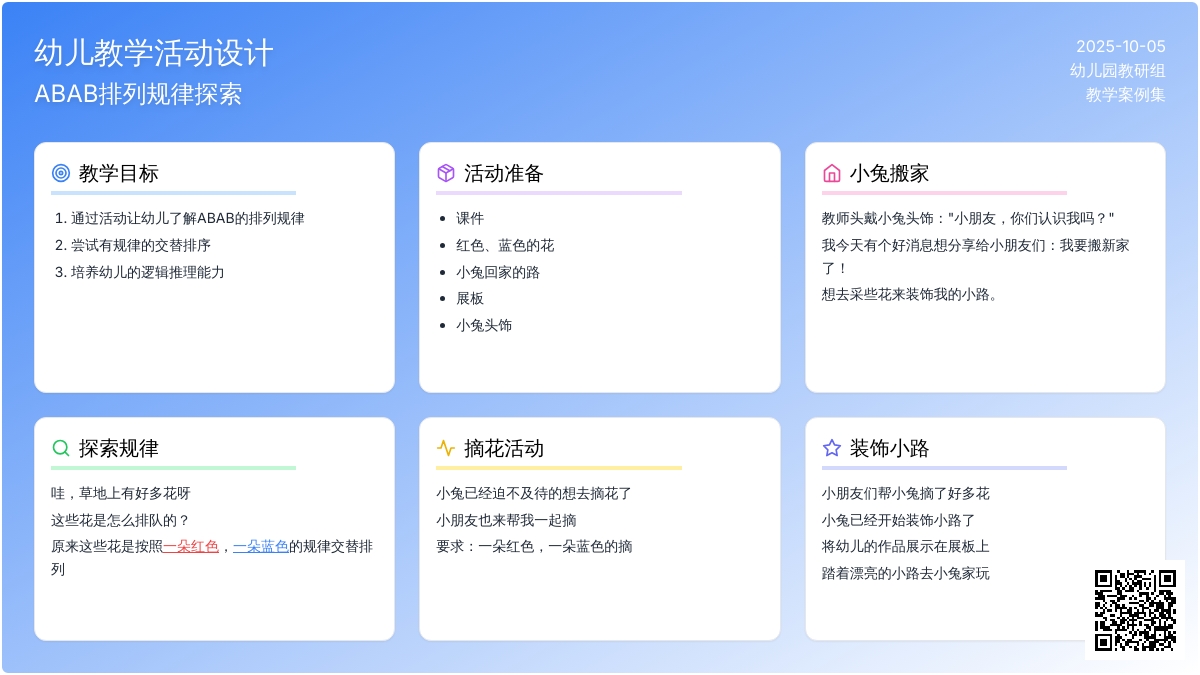This screenshot has height=675, width=1200.
Task: Click the target icon beside 教学目标
Action: [61, 173]
